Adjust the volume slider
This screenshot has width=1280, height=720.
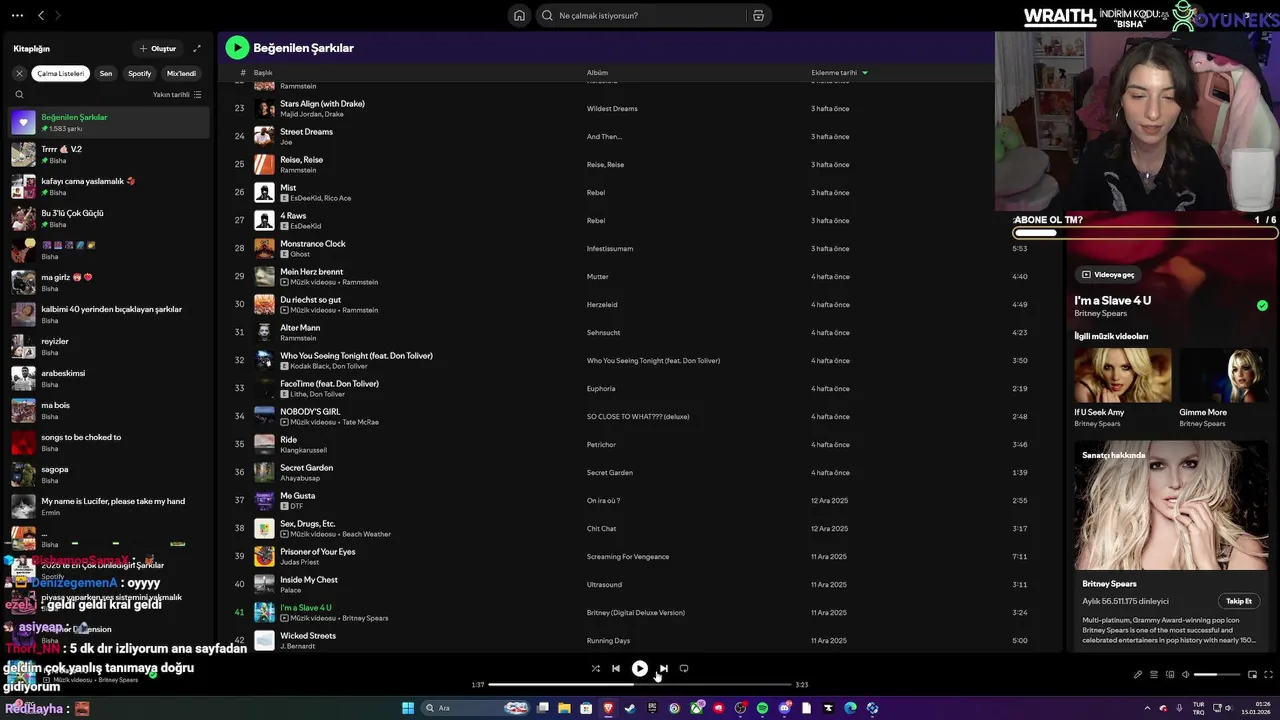coord(1217,674)
